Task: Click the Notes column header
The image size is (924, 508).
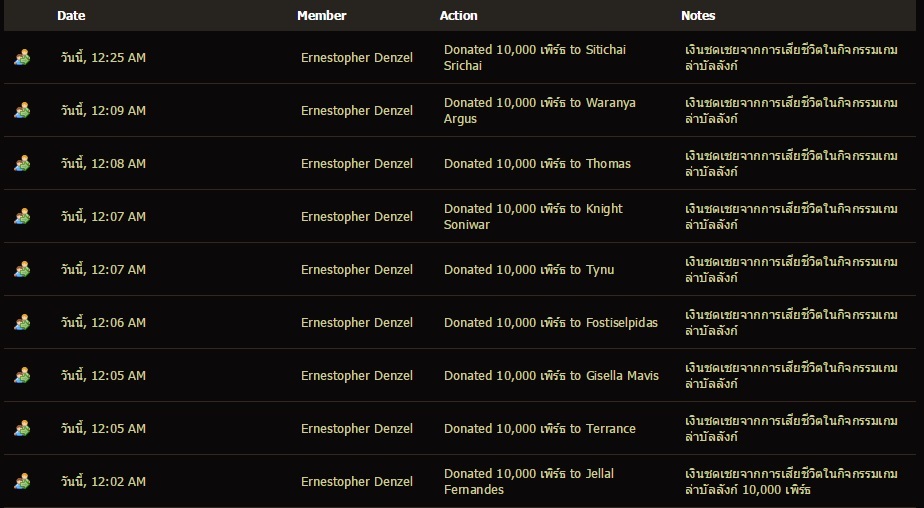Action: [x=698, y=16]
